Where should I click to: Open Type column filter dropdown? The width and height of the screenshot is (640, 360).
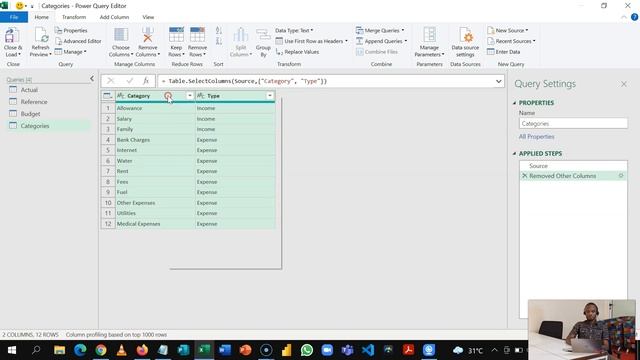(x=270, y=96)
